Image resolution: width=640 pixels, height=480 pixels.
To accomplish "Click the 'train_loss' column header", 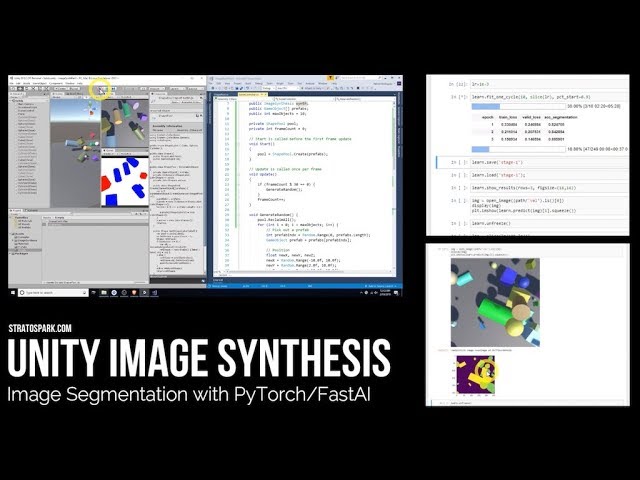I will tap(508, 117).
